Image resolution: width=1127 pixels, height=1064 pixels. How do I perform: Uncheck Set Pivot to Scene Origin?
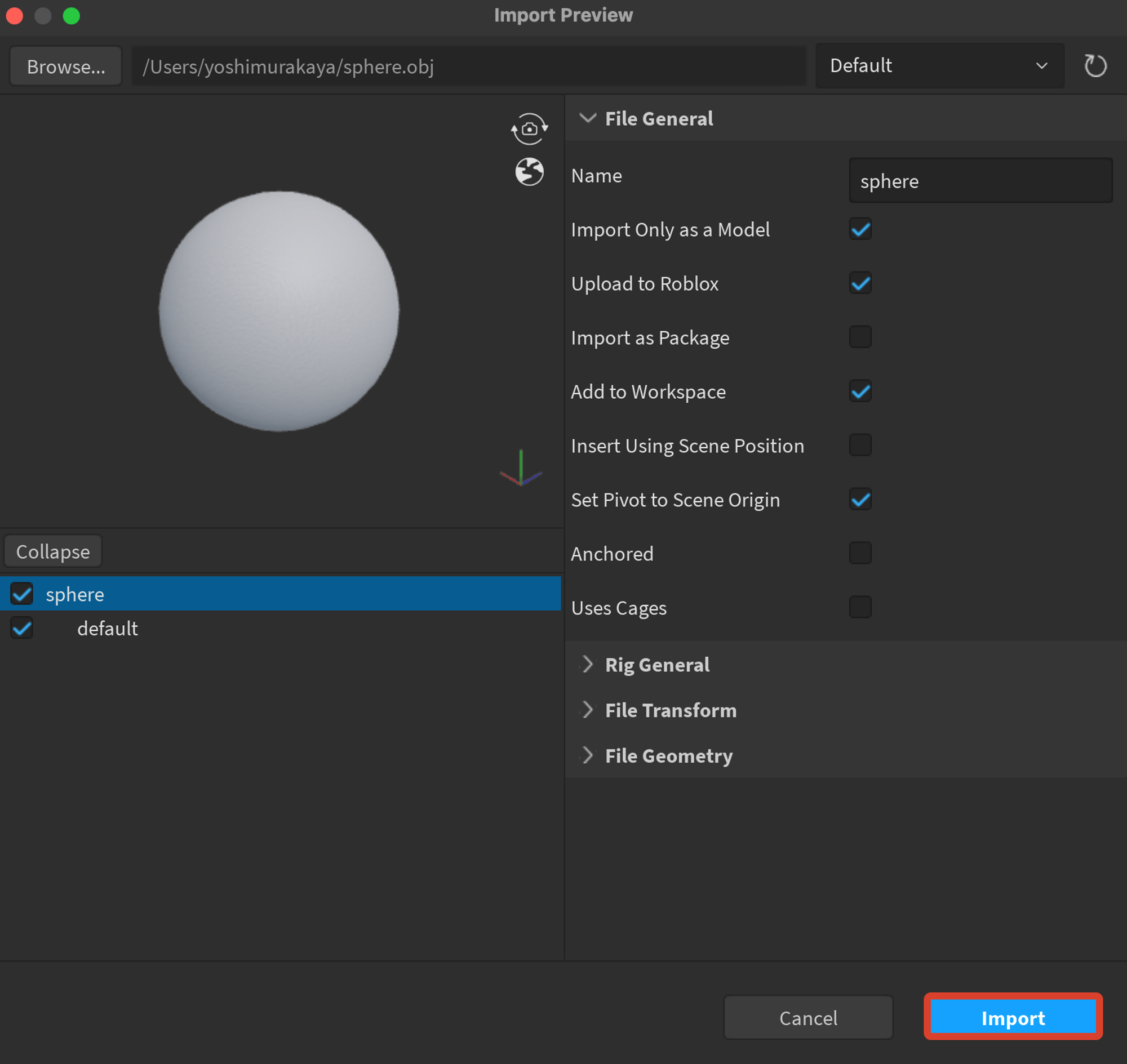860,500
